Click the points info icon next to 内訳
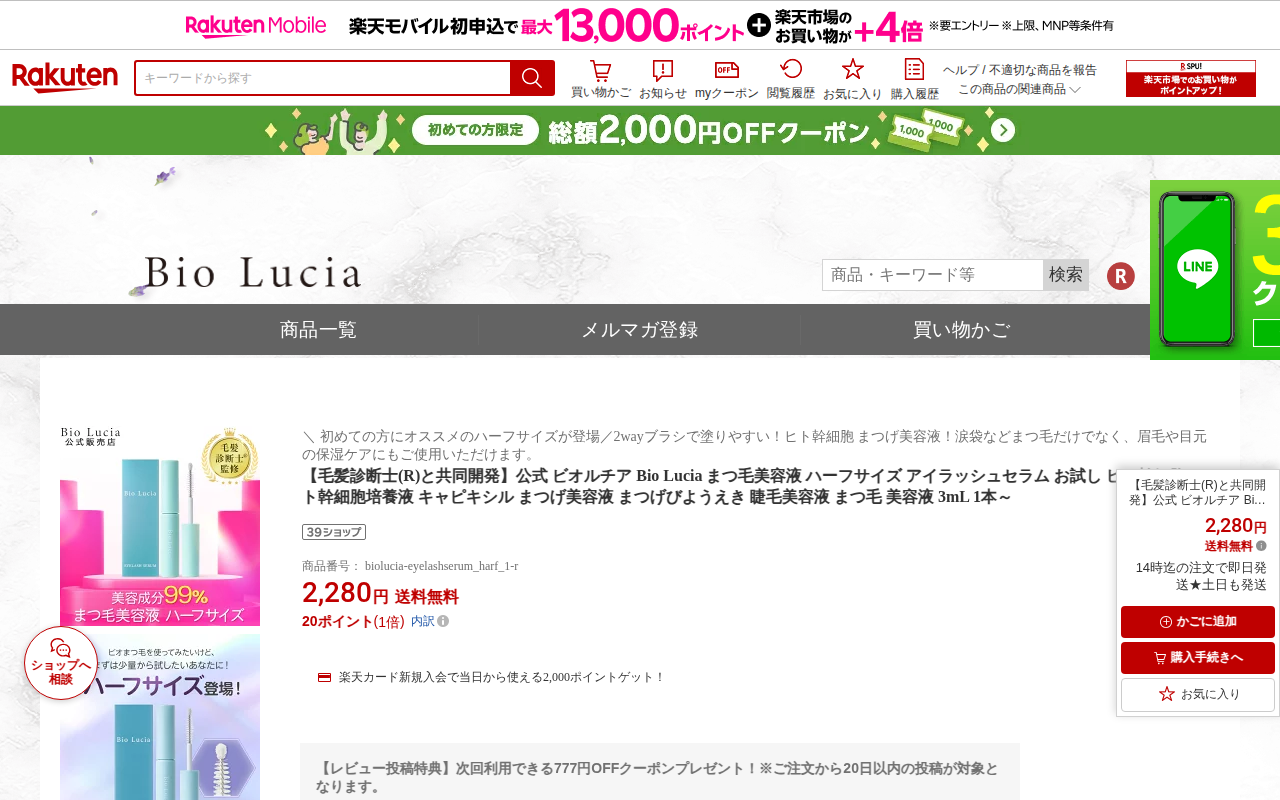The height and width of the screenshot is (800, 1280). [x=443, y=621]
